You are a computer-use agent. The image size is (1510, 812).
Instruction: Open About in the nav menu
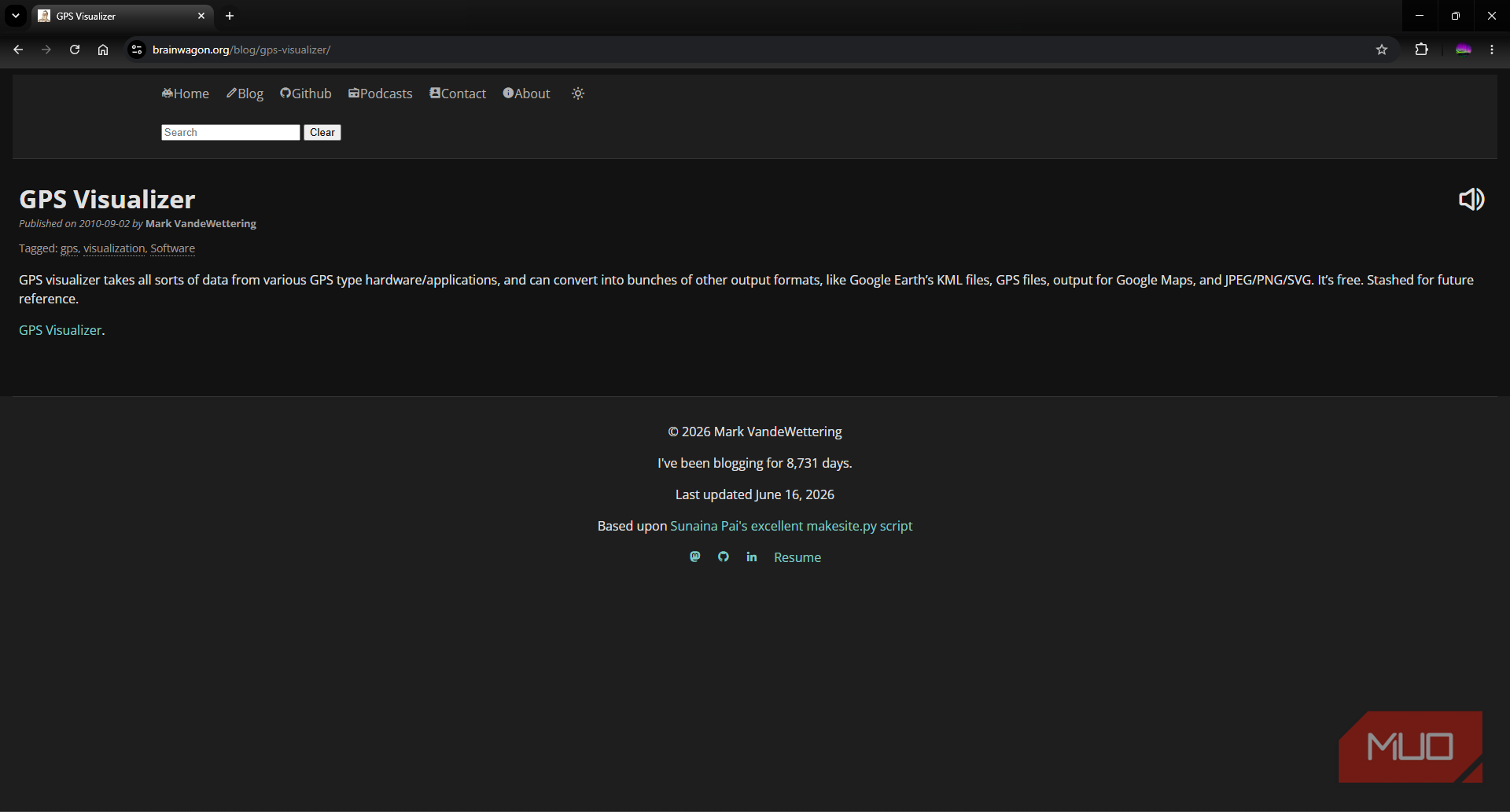coord(527,94)
